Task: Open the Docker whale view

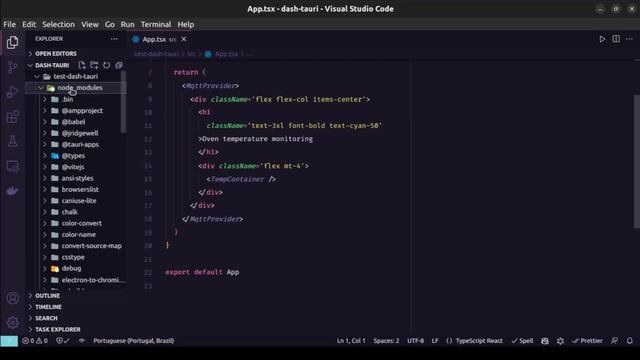Action: click(13, 191)
